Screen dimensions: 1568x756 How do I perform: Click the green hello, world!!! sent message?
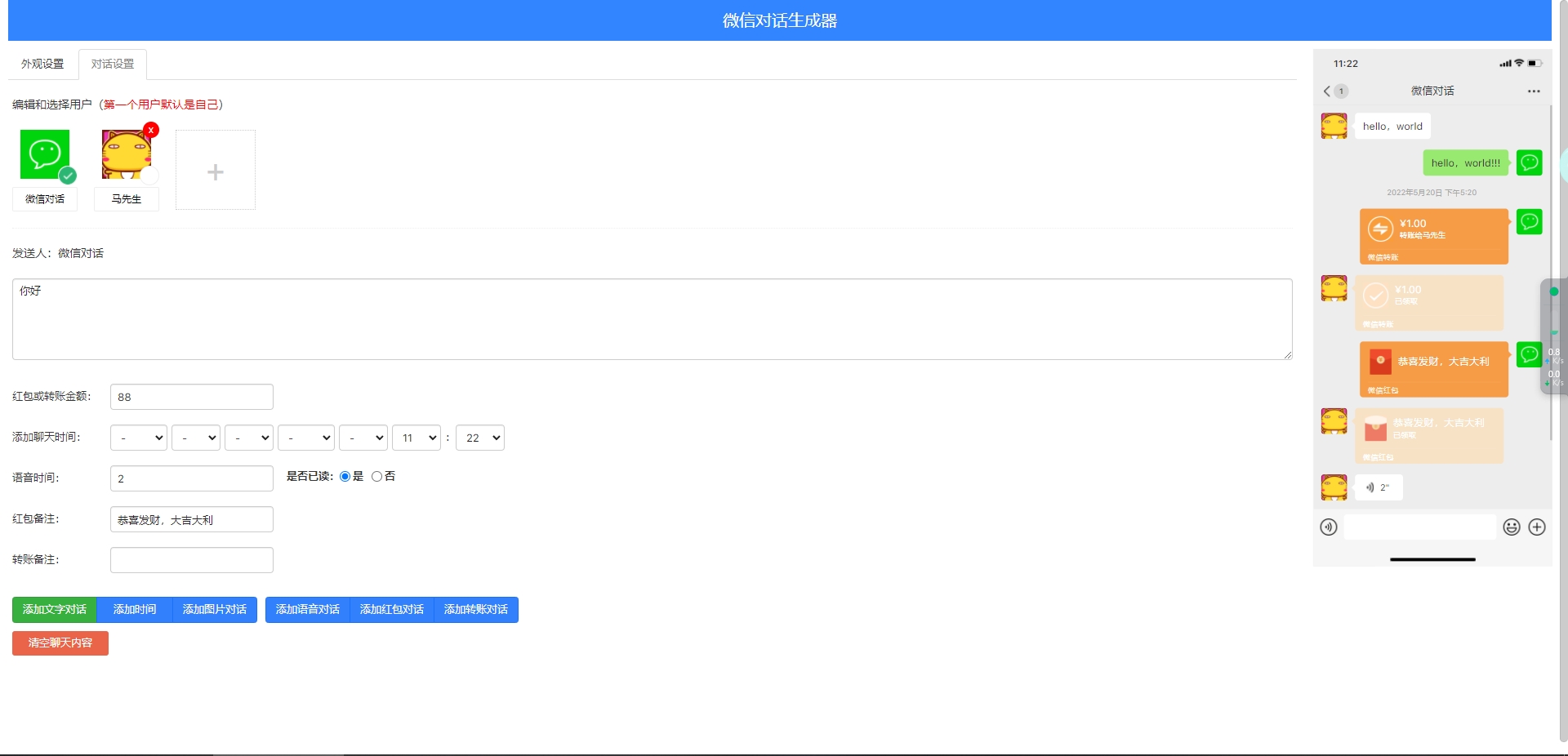[x=1466, y=162]
